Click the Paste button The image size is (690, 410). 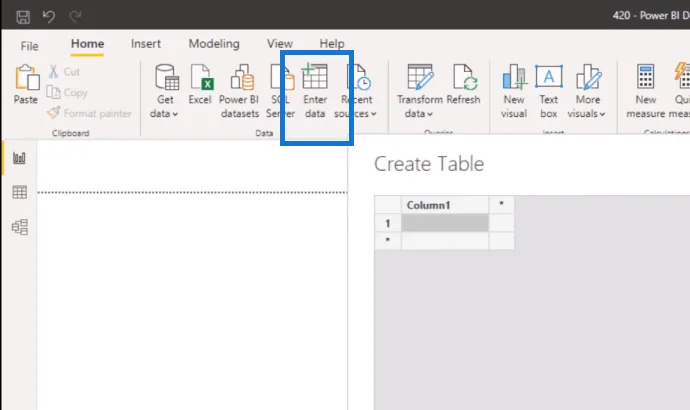coord(26,84)
